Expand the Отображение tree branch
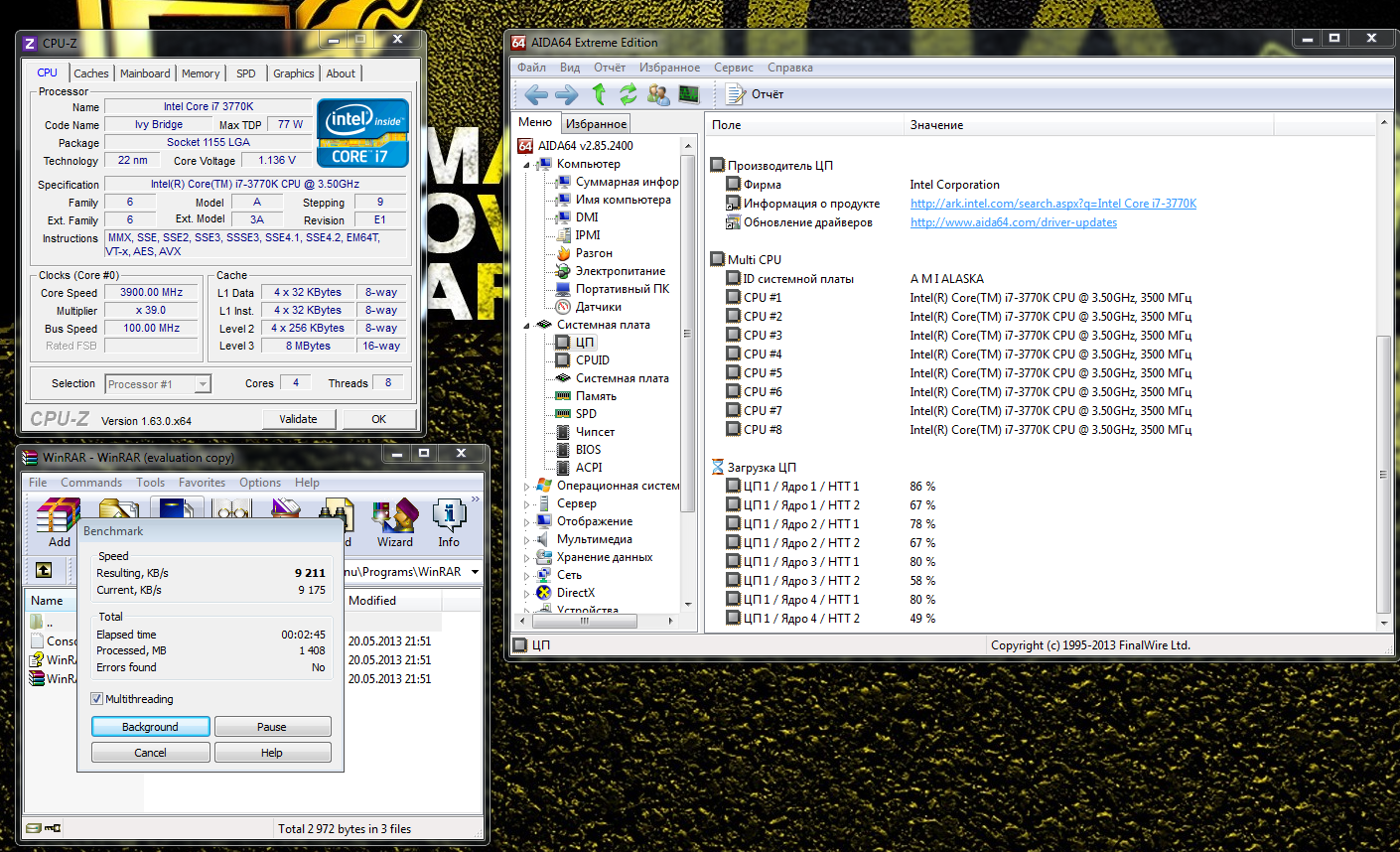Image resolution: width=1400 pixels, height=852 pixels. [526, 522]
